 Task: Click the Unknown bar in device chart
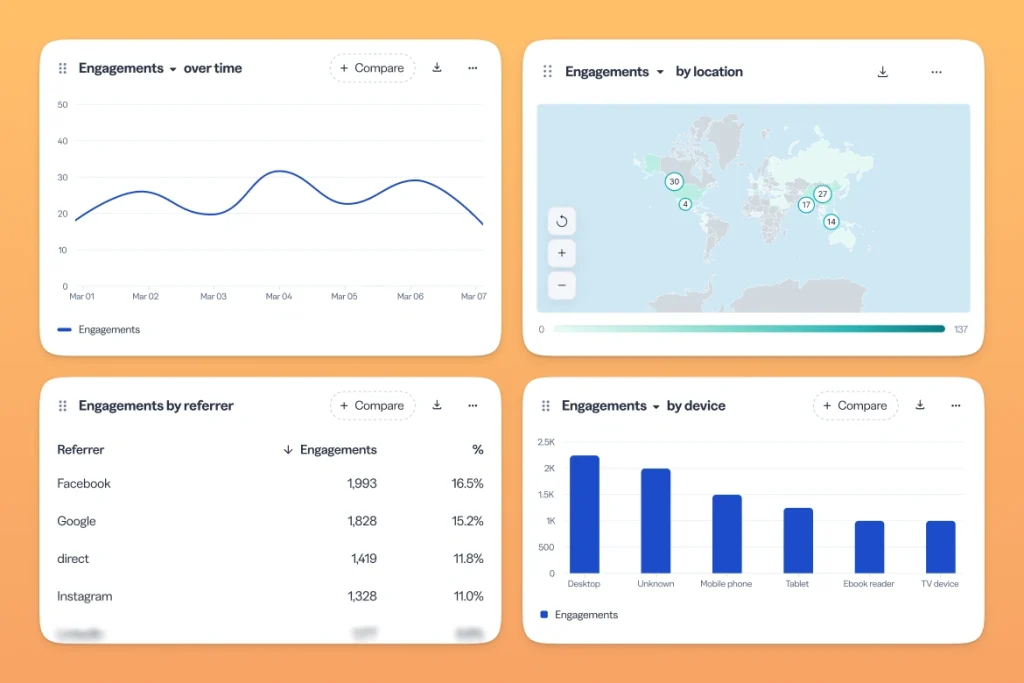pyautogui.click(x=656, y=521)
